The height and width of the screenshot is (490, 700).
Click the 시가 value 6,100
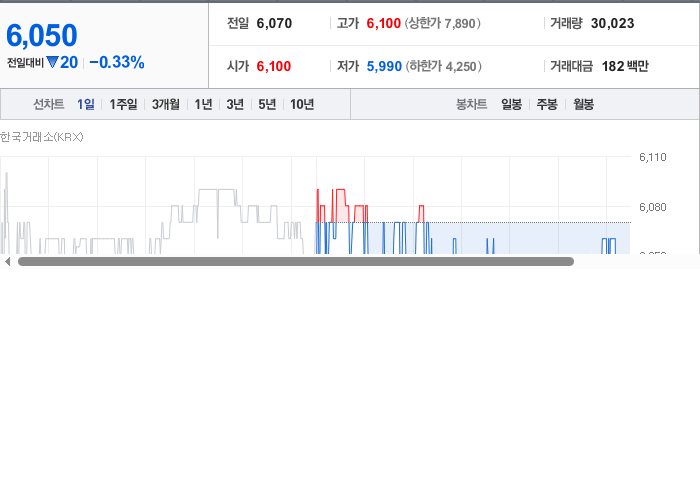(274, 66)
